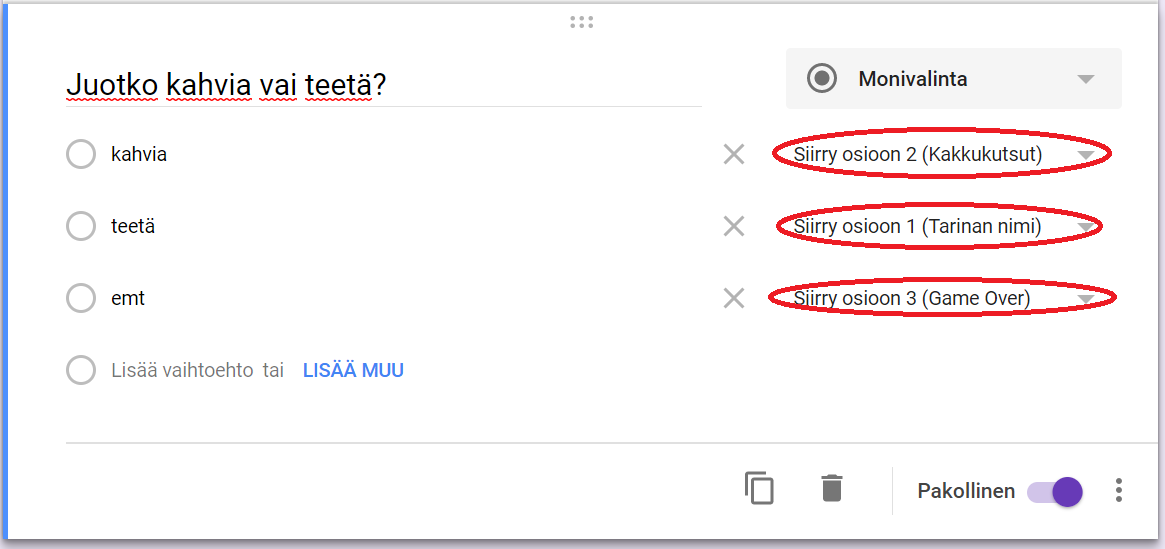The width and height of the screenshot is (1165, 549).
Task: Click the 'LISÄÄ MUU' link
Action: [x=353, y=371]
